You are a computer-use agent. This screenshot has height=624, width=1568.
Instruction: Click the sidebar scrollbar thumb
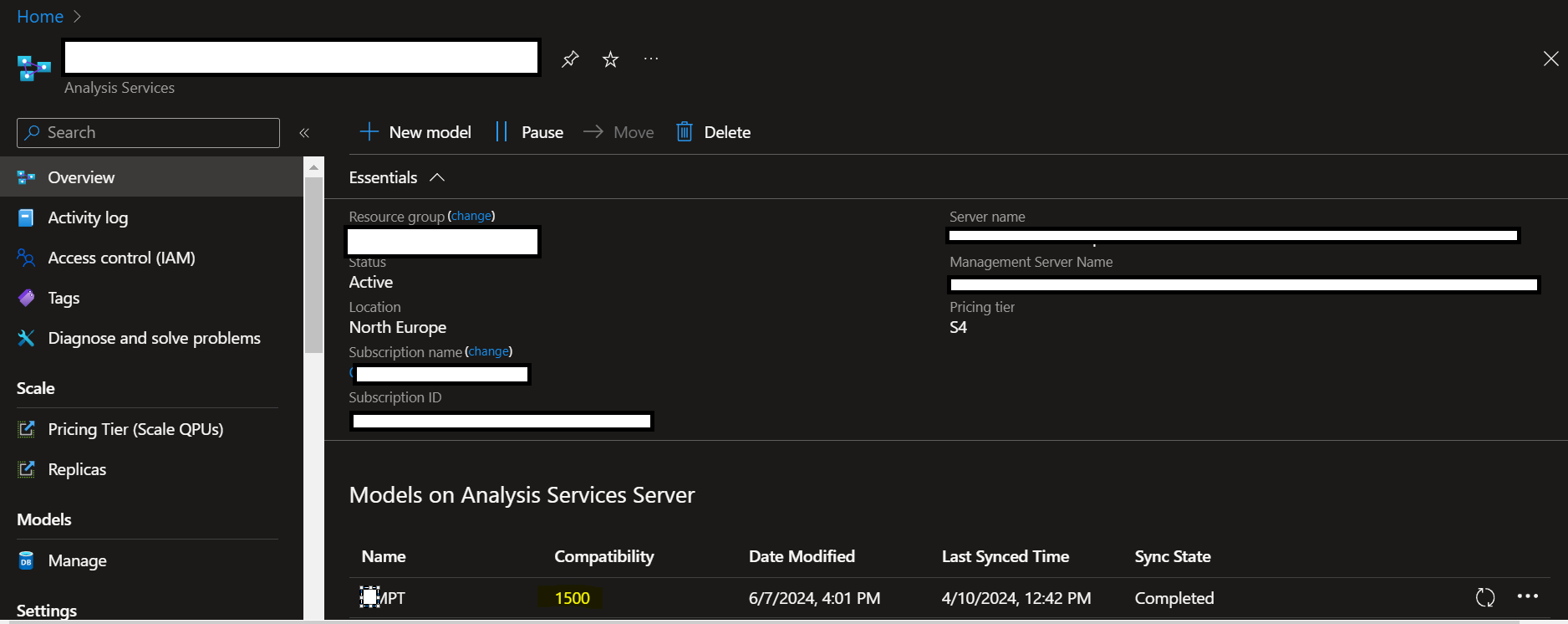(x=313, y=264)
